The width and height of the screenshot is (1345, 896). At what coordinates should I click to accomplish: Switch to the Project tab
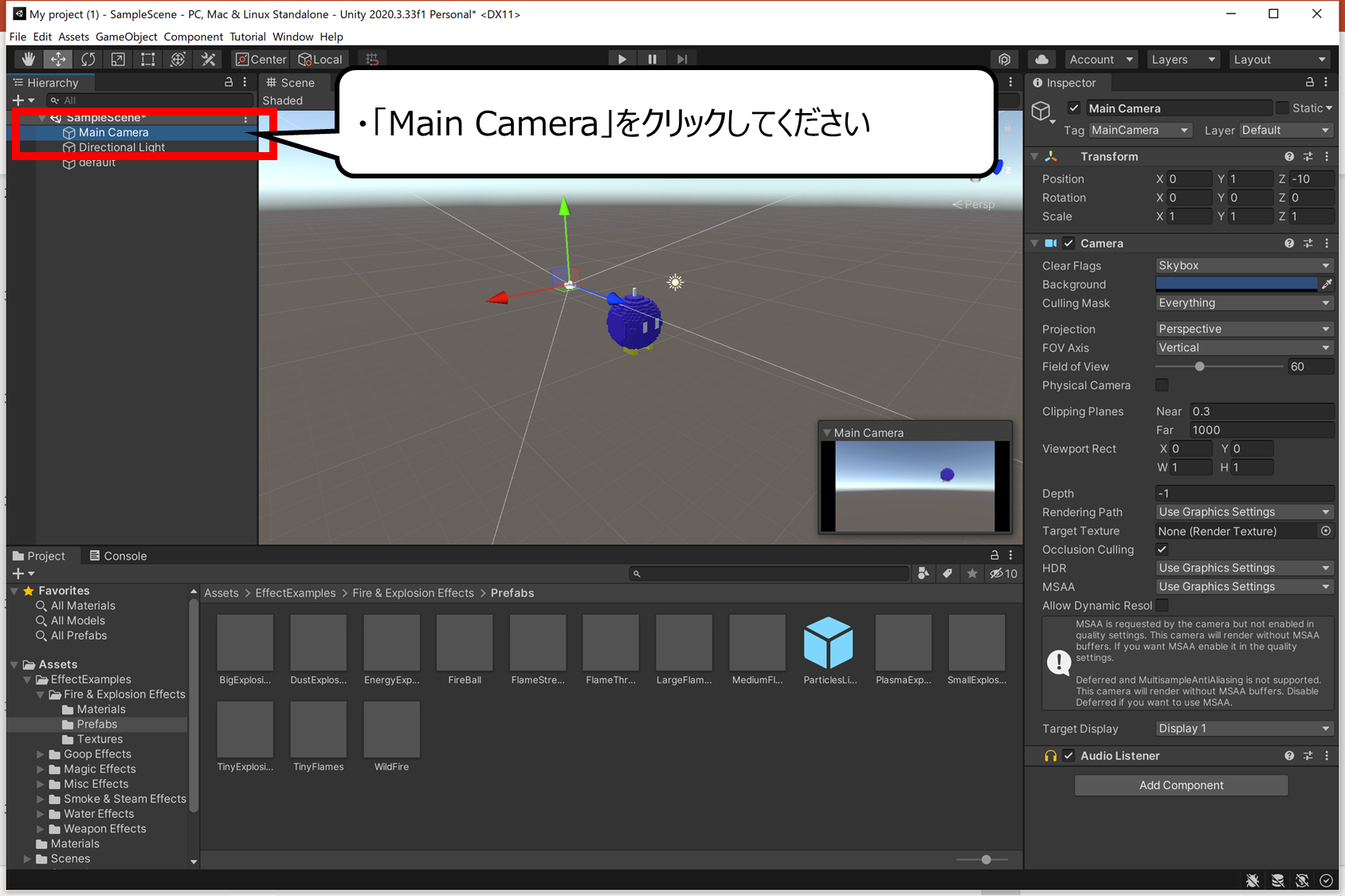39,556
